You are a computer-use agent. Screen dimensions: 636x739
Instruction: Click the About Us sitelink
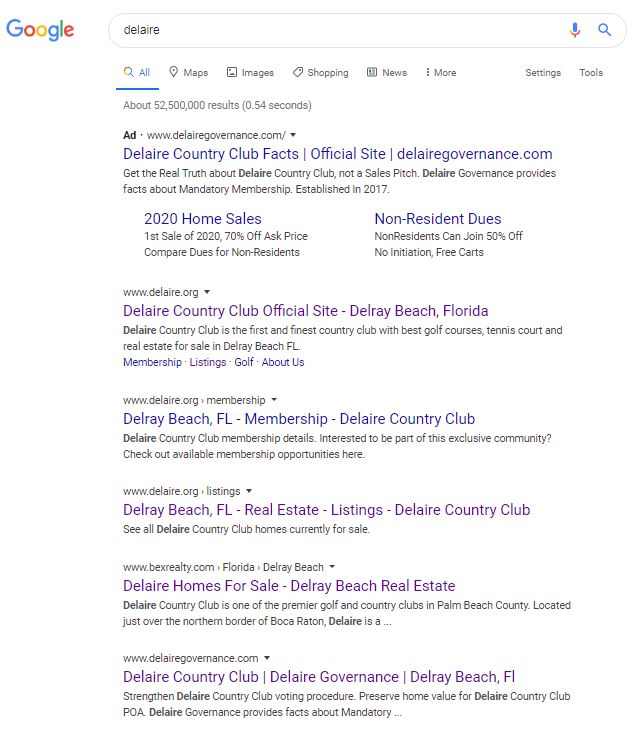pos(283,362)
